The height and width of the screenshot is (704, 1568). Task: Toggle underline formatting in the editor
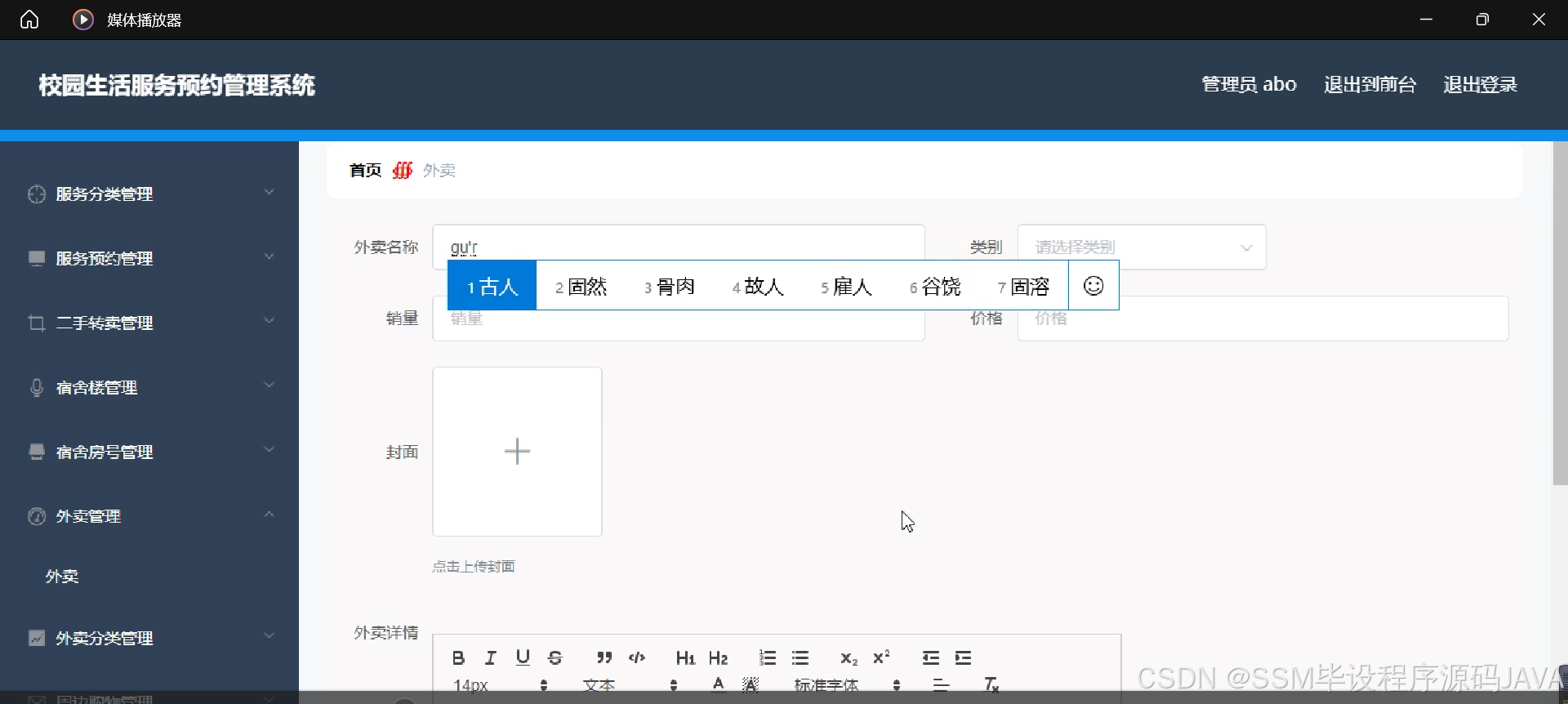tap(523, 657)
